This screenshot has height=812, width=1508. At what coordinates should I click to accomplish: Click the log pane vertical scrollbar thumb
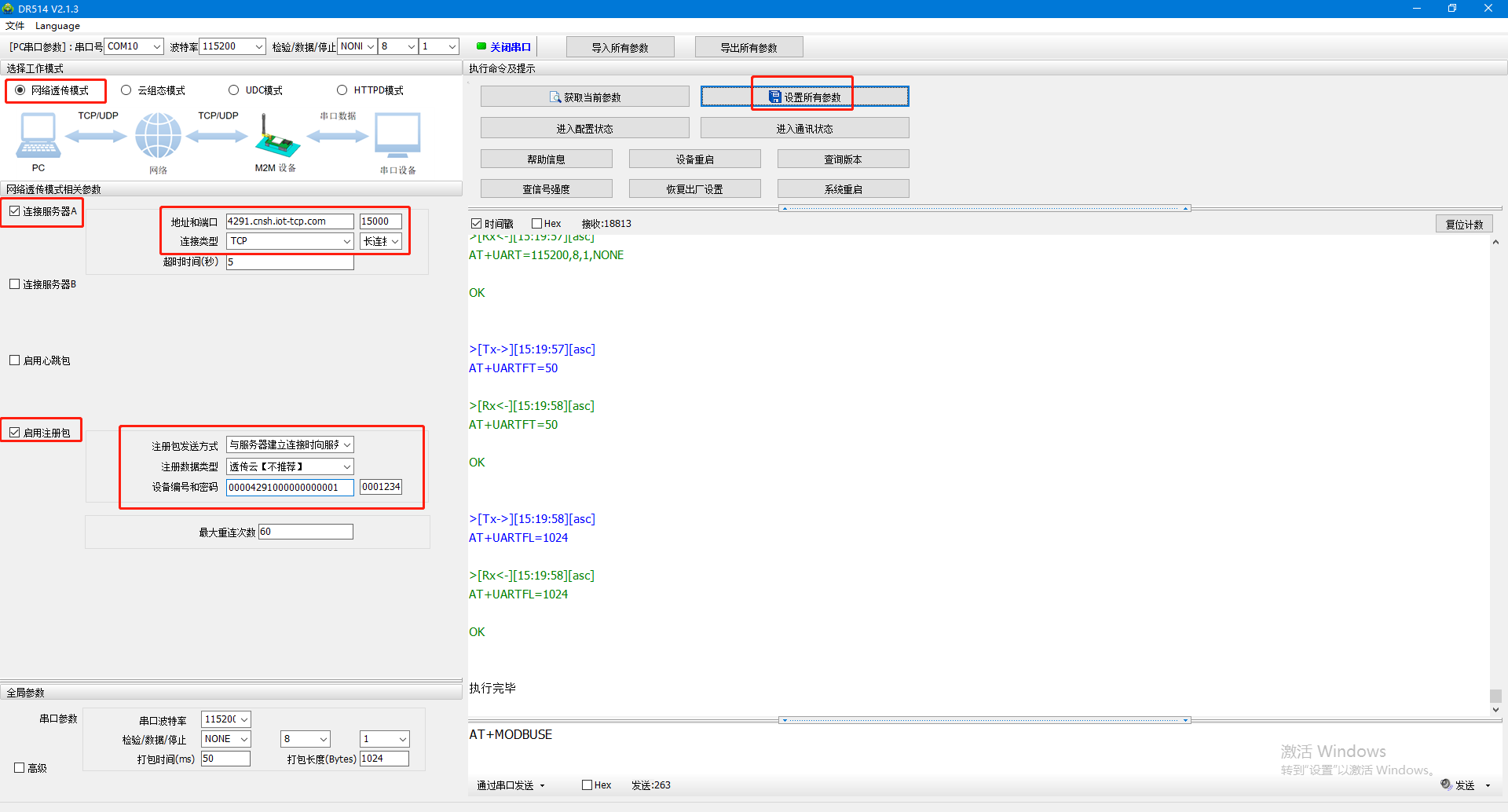click(x=1495, y=696)
